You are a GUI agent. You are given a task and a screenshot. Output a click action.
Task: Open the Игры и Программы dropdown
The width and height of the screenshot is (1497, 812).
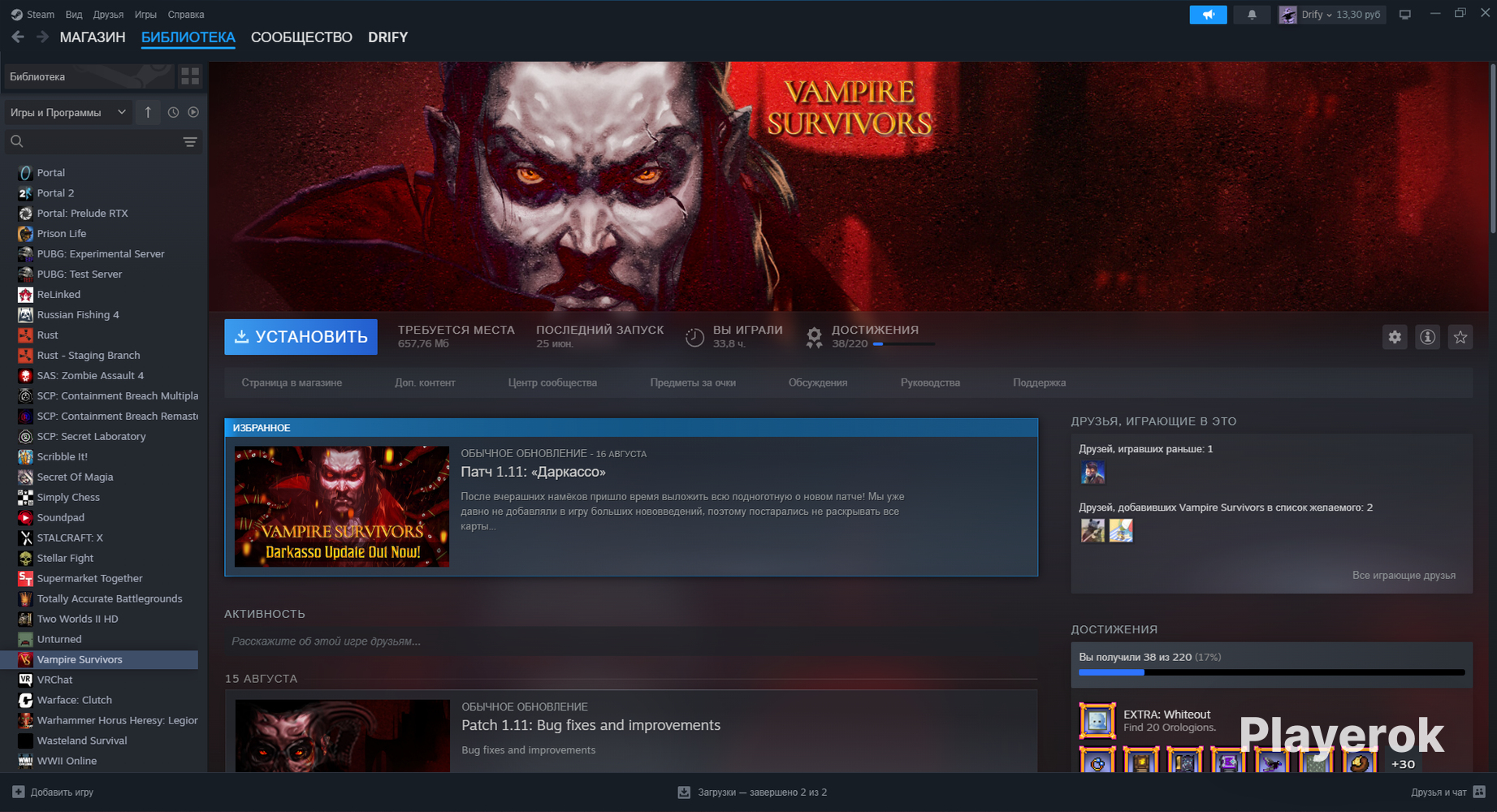pyautogui.click(x=68, y=113)
